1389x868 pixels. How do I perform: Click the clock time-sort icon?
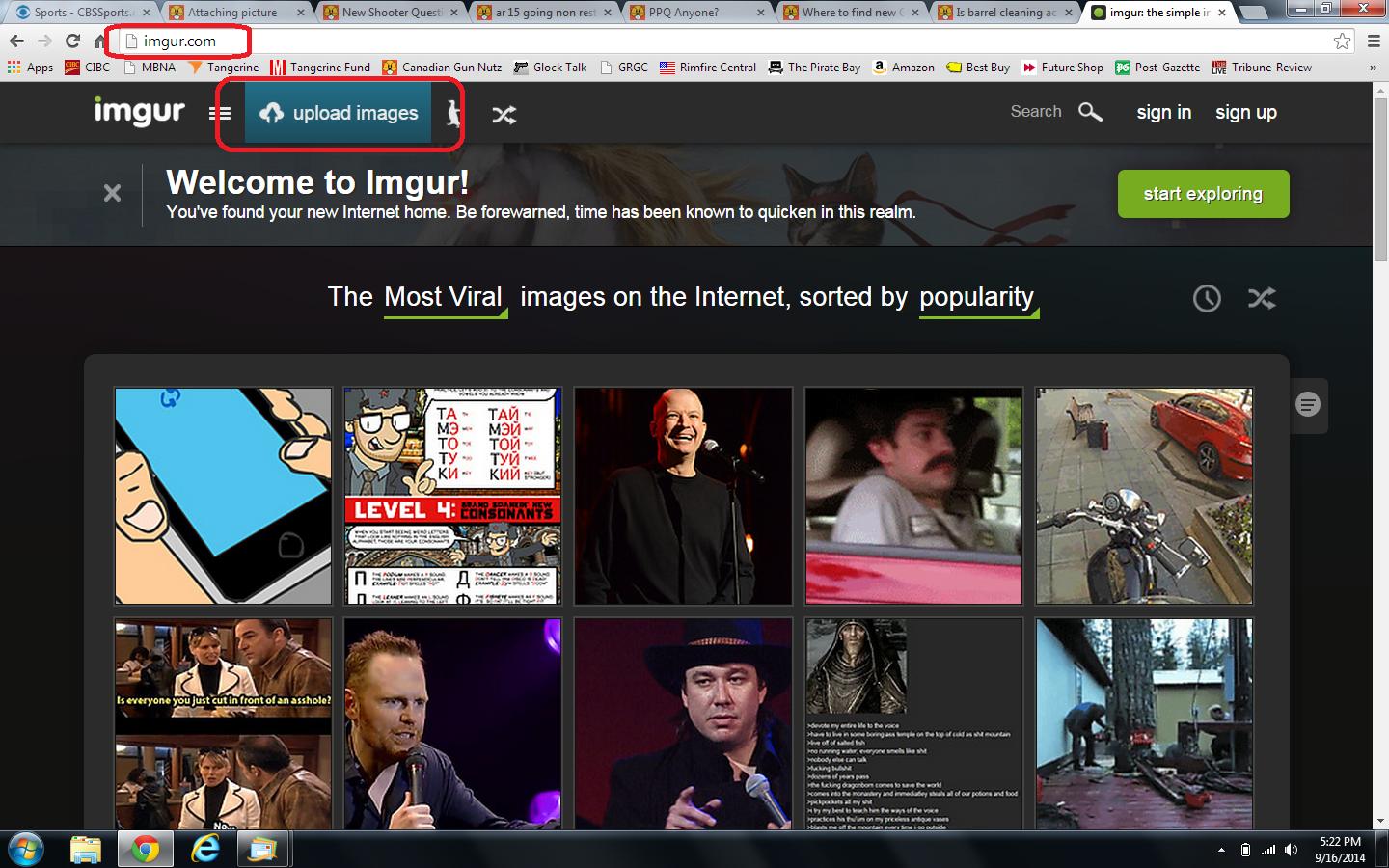click(1206, 298)
